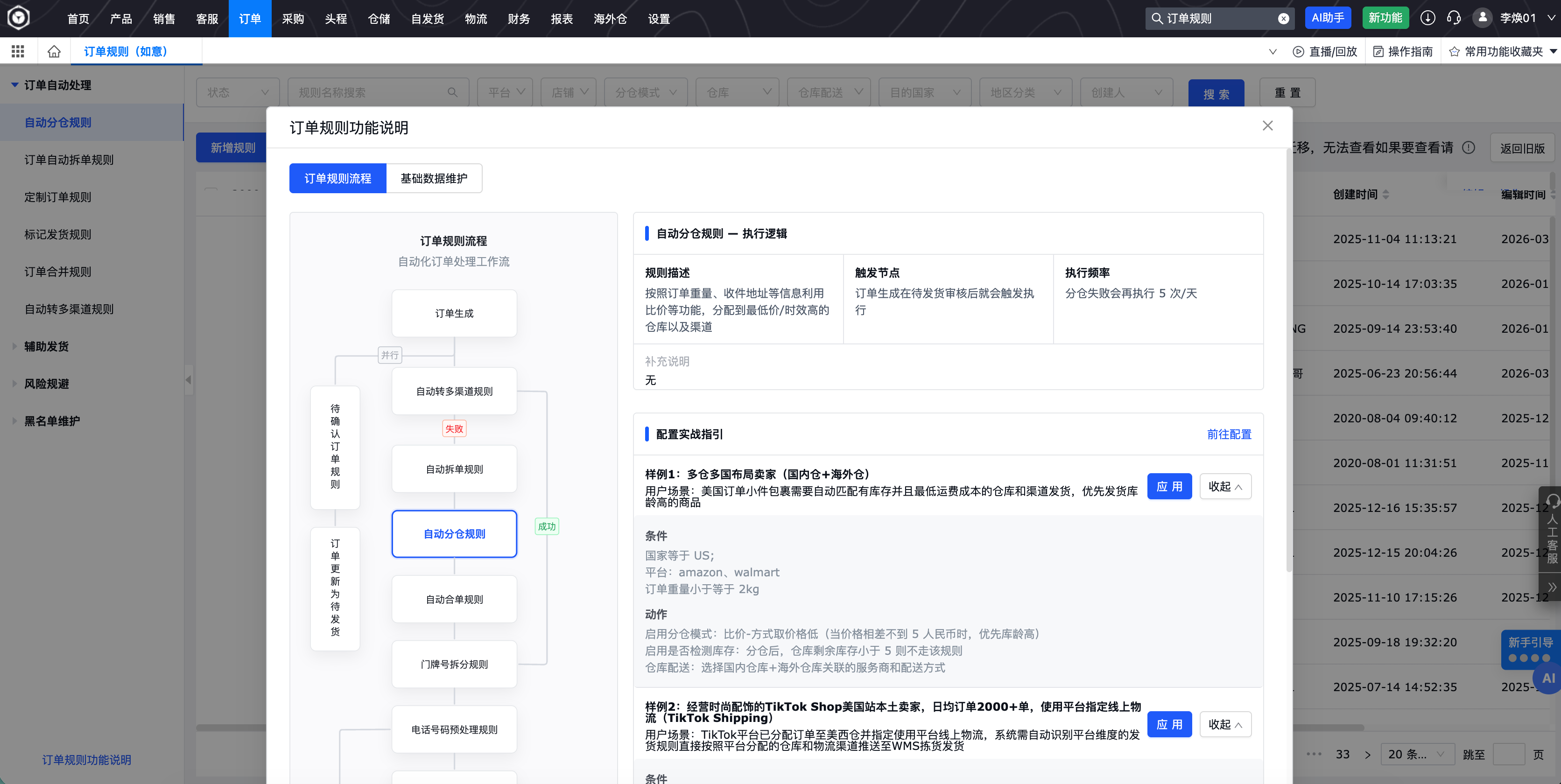Open the apps grid icon top-left

17,51
